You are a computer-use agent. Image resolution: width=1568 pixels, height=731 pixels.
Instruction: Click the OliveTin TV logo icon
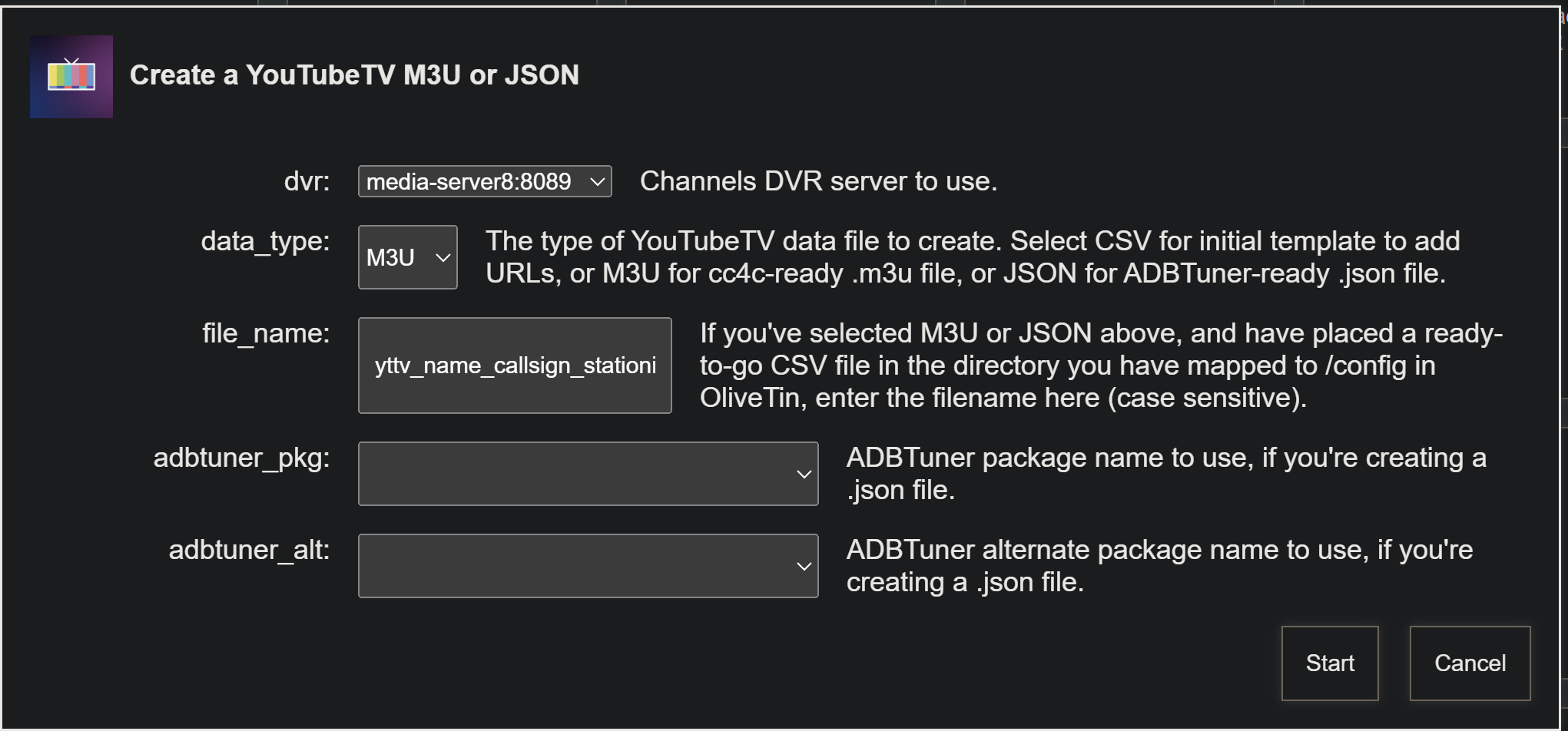coord(71,76)
